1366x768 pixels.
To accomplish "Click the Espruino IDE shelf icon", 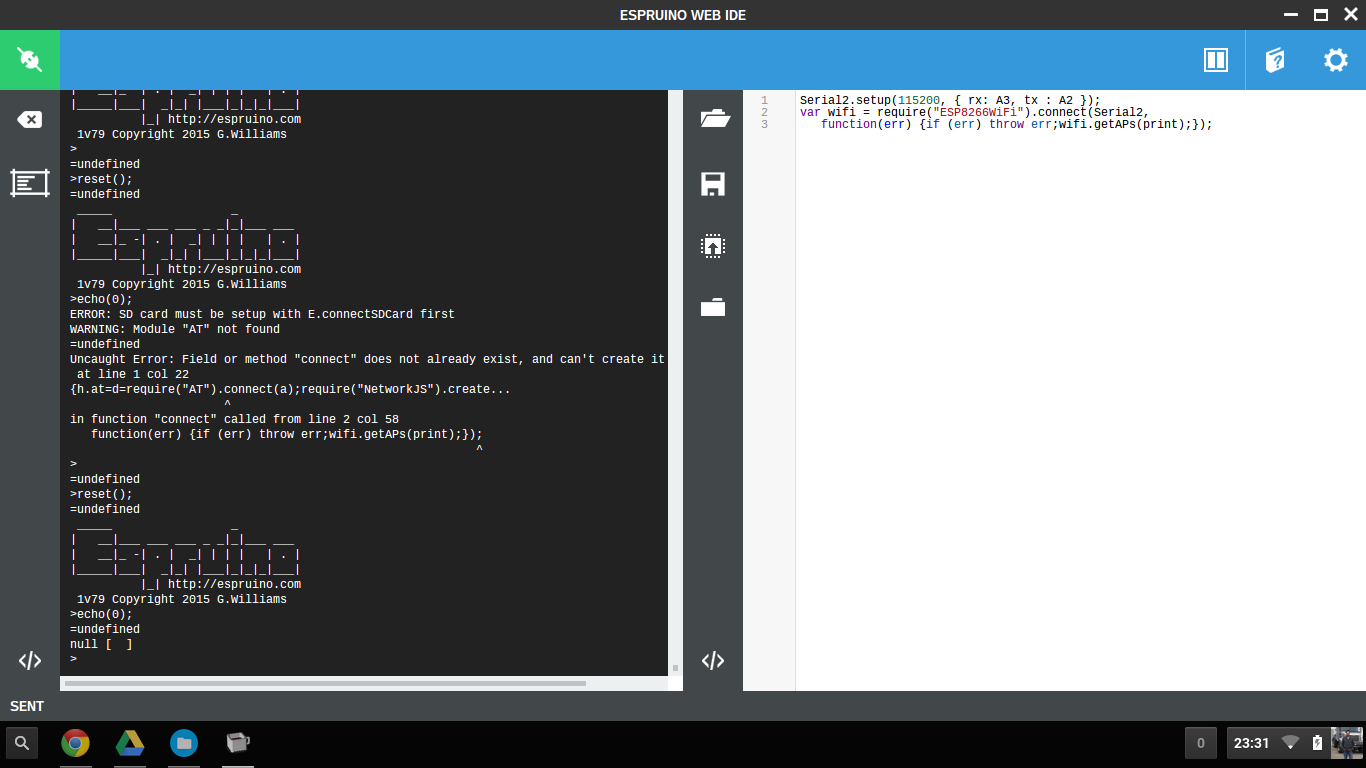I will [238, 743].
